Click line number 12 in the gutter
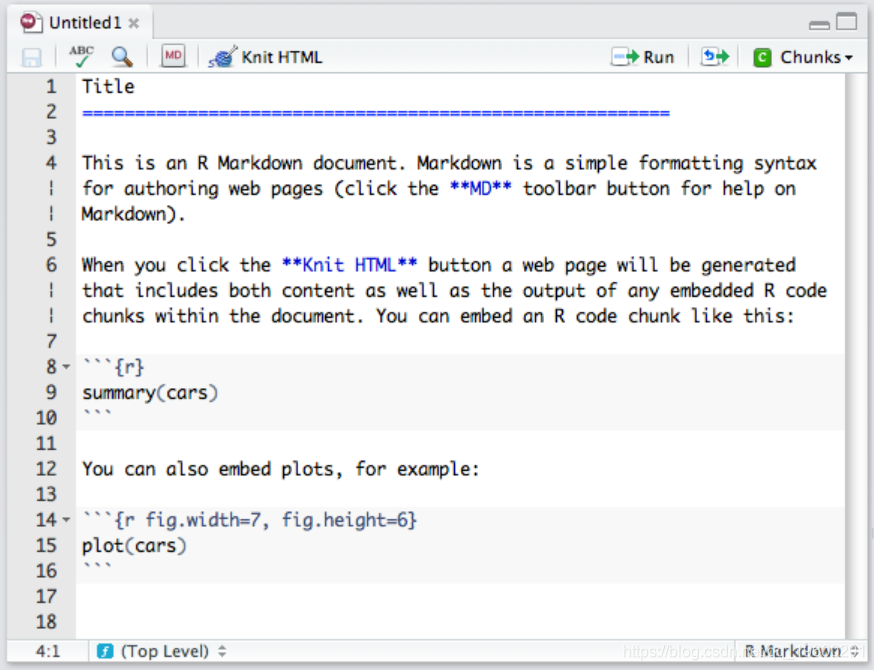 (47, 469)
